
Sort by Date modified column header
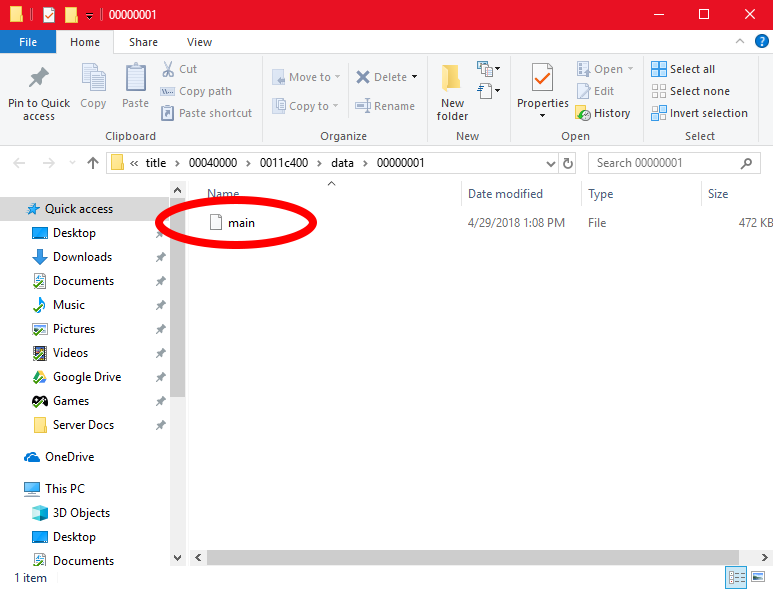pyautogui.click(x=505, y=194)
